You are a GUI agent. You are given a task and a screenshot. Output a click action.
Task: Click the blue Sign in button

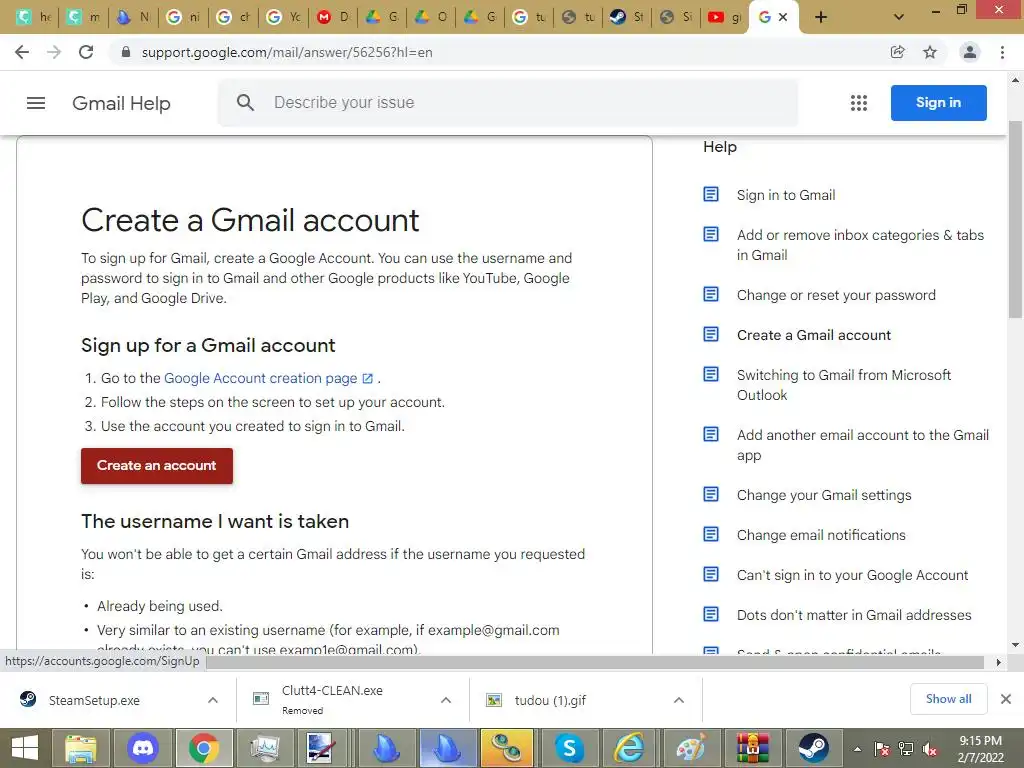click(x=938, y=103)
